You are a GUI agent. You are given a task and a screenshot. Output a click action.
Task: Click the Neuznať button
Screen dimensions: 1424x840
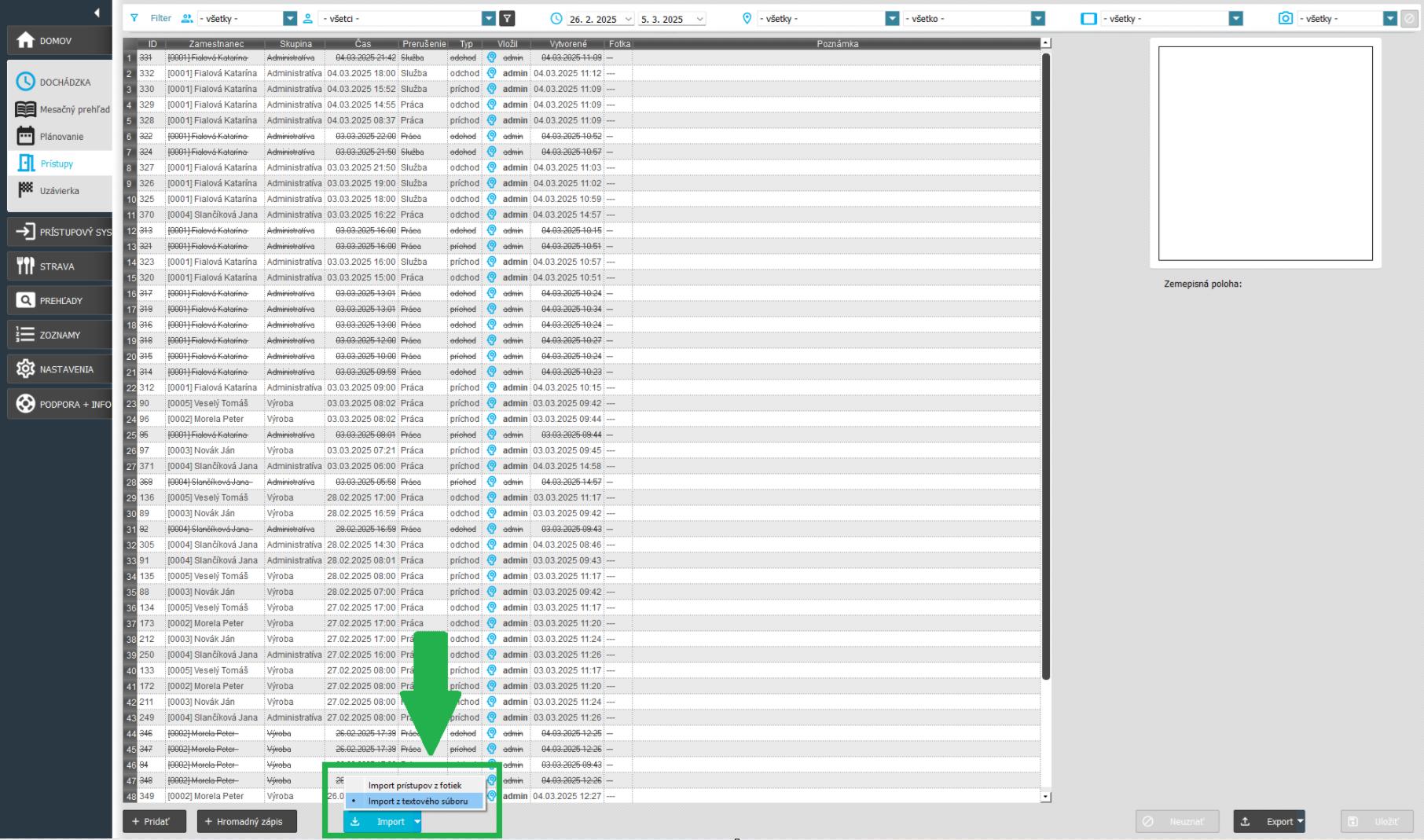(x=1177, y=822)
